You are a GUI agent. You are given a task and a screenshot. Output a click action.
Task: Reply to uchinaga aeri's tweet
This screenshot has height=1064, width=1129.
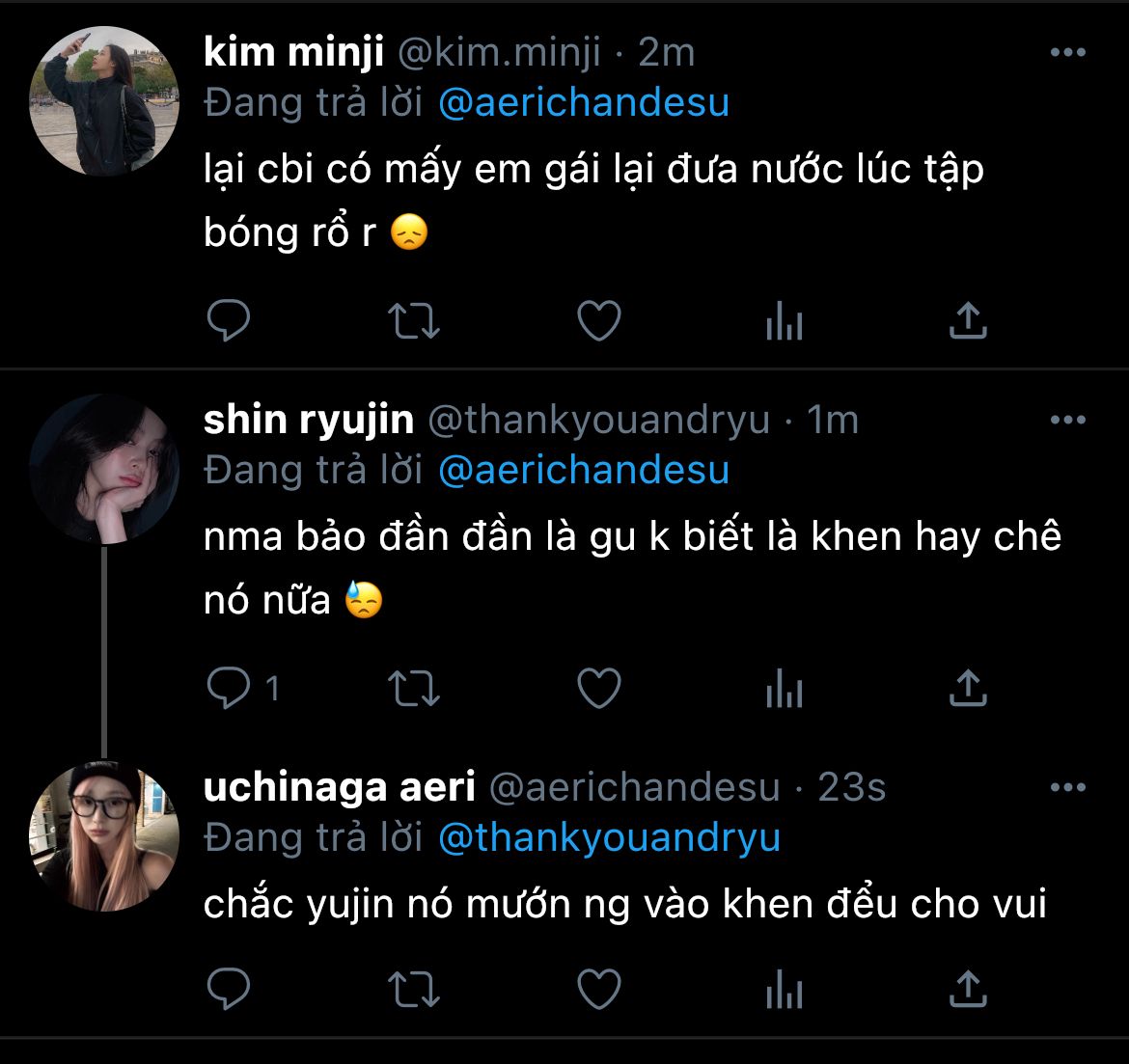[x=229, y=989]
